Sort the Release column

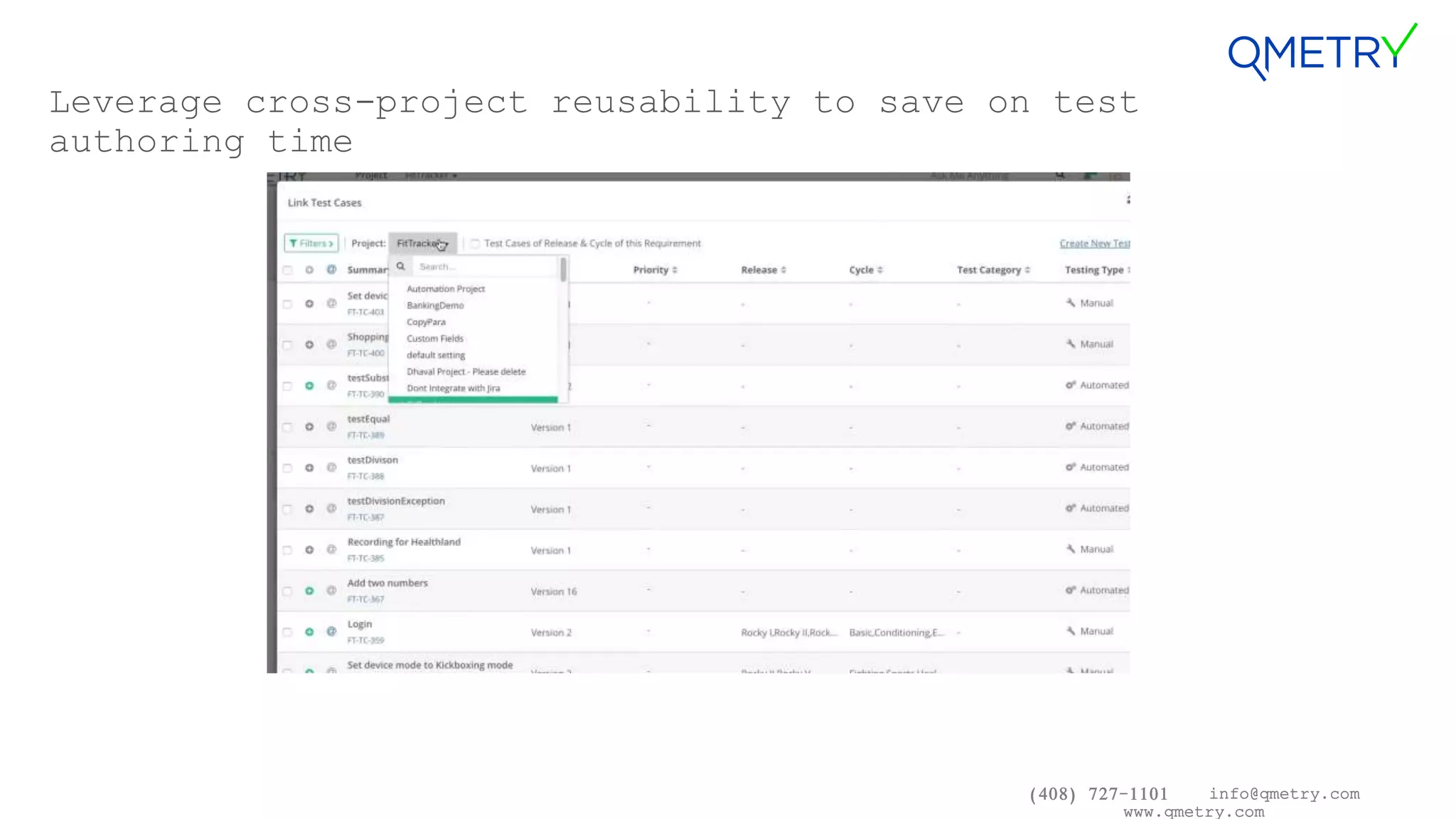coord(783,270)
